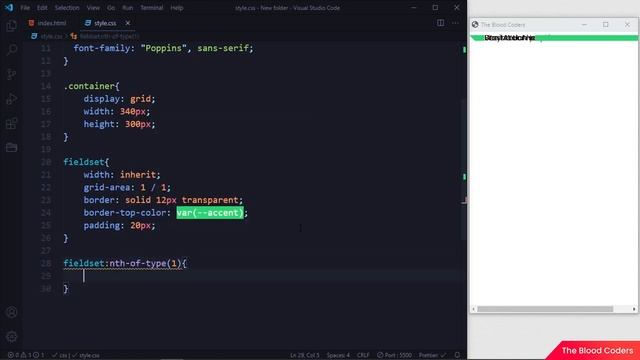This screenshot has width=640, height=360.
Task: Click the css check status item
Action: click(60, 355)
